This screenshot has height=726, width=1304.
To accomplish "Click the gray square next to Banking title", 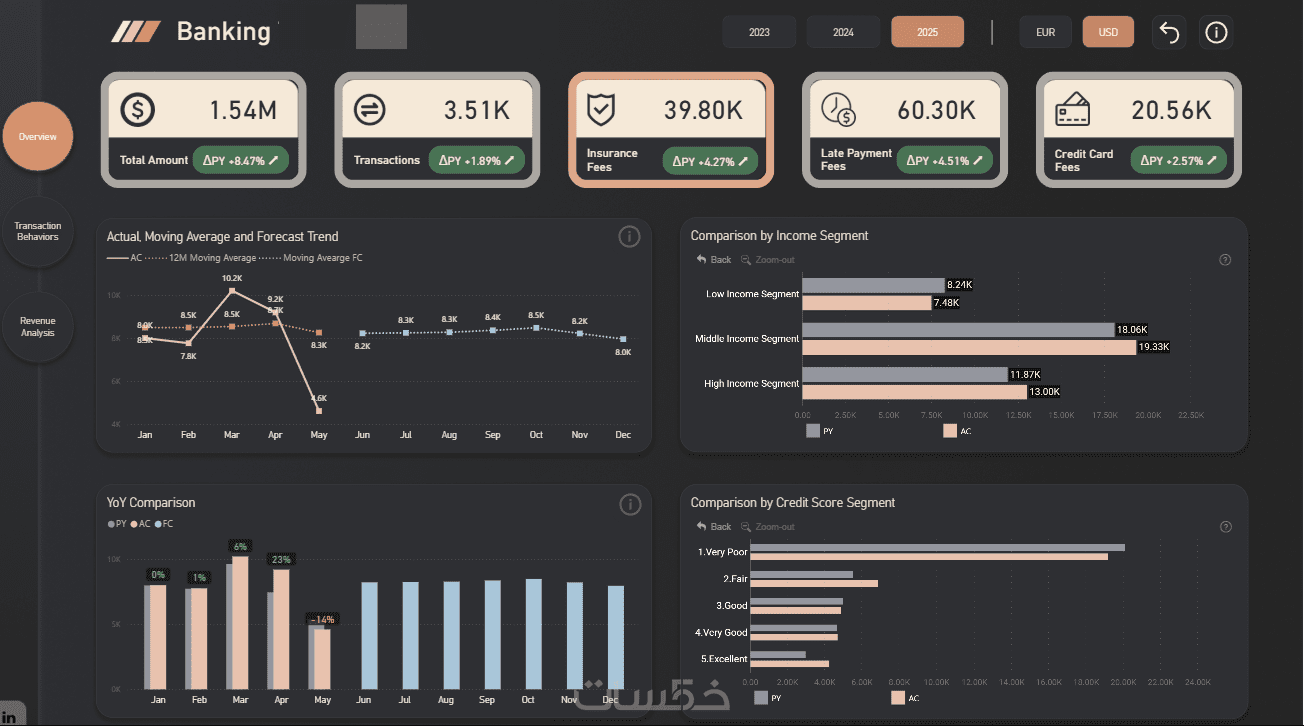I will (381, 27).
